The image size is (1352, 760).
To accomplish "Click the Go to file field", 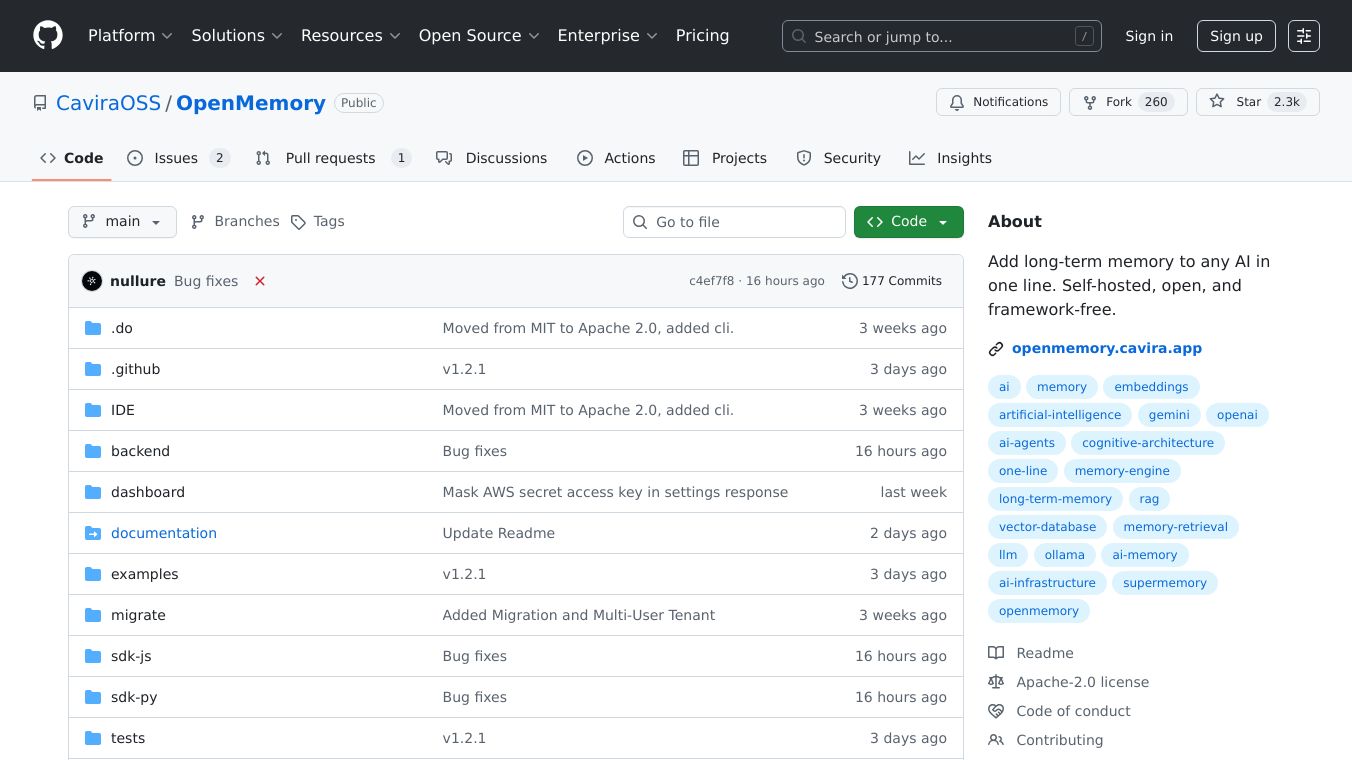I will click(734, 222).
